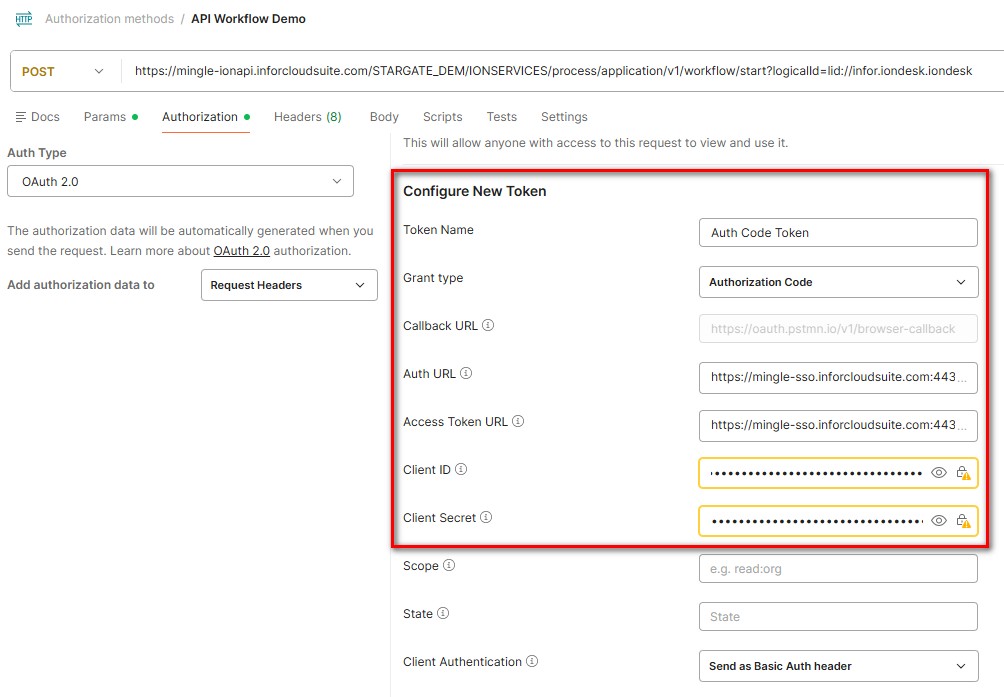Expand the Auth Type OAuth 2.0 dropdown
The width and height of the screenshot is (1004, 697).
180,181
